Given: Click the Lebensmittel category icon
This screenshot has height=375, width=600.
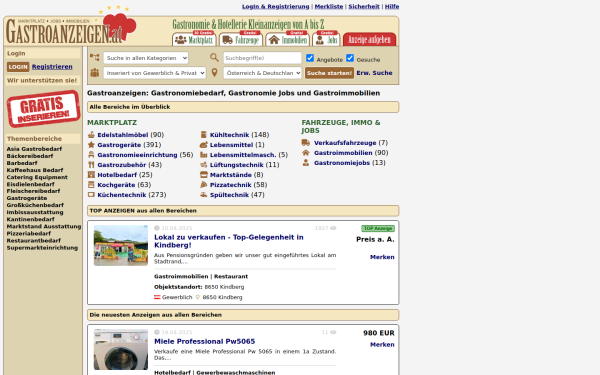Looking at the screenshot, I should coord(204,145).
